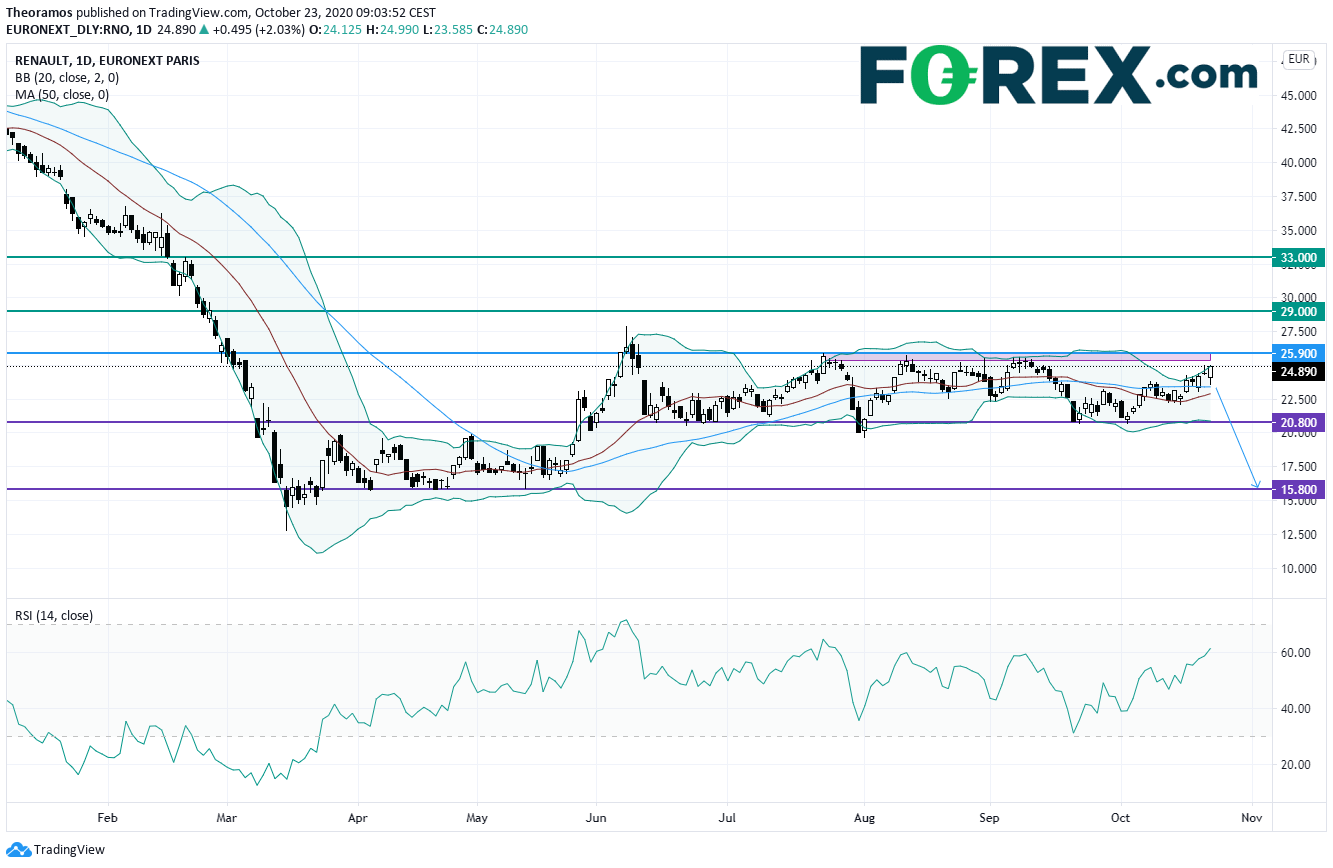This screenshot has height=868, width=1333.
Task: Click the EURONEXT_DLY:RNO symbol text in header
Action: [x=68, y=30]
